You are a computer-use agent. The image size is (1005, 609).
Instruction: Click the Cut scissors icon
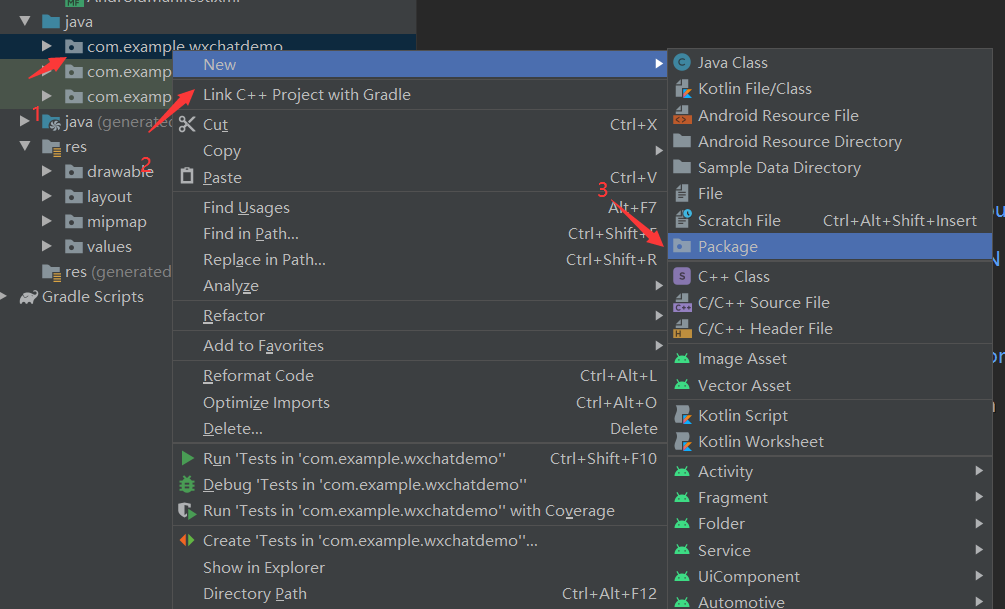click(x=187, y=124)
